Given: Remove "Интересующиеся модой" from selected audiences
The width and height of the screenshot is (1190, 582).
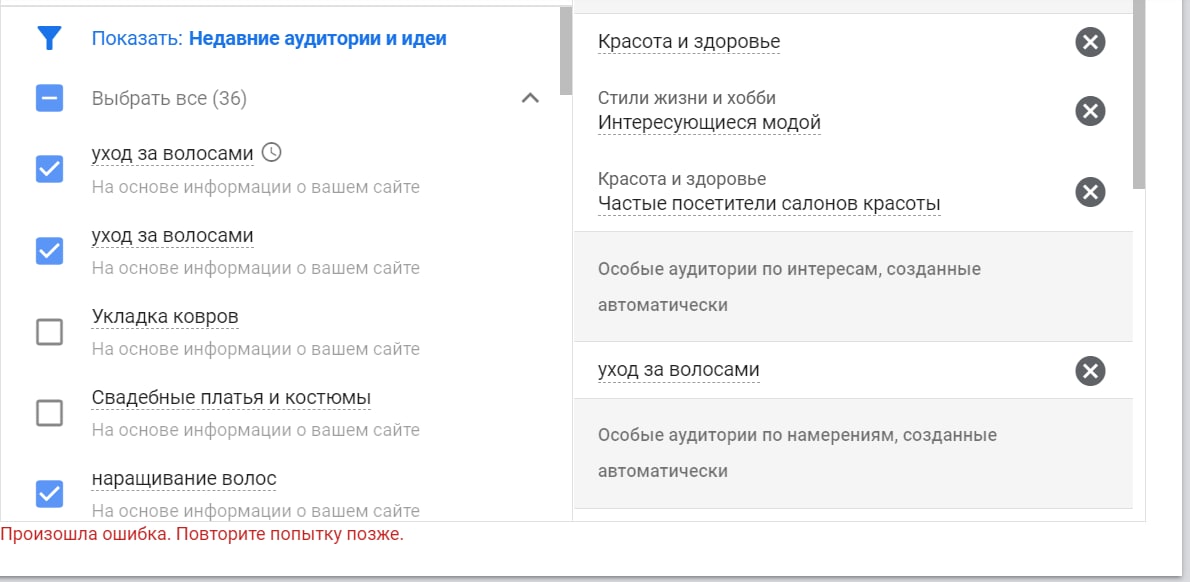Looking at the screenshot, I should click(1090, 112).
